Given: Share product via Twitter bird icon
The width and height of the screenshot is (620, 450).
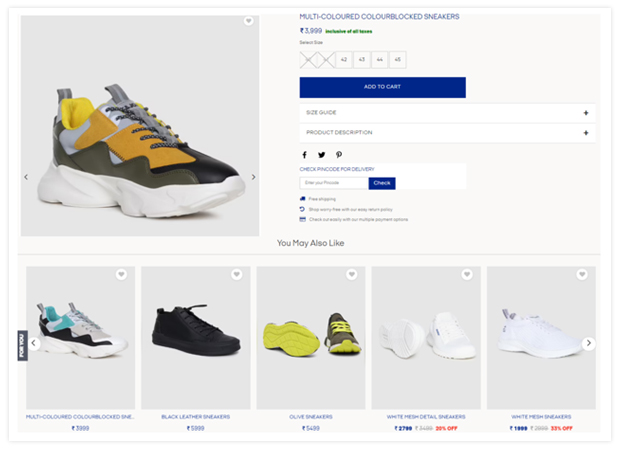Looking at the screenshot, I should [x=321, y=155].
